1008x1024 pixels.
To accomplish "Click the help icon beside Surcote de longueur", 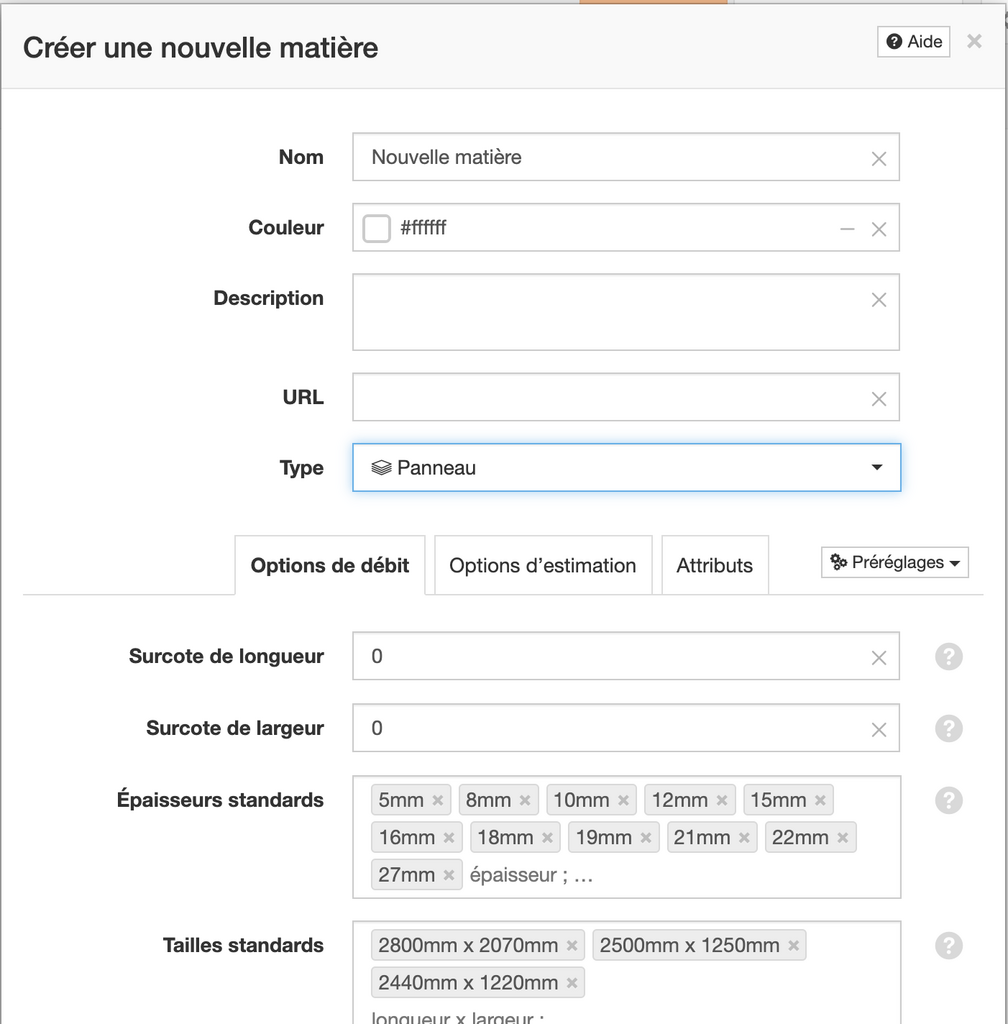I will [949, 656].
